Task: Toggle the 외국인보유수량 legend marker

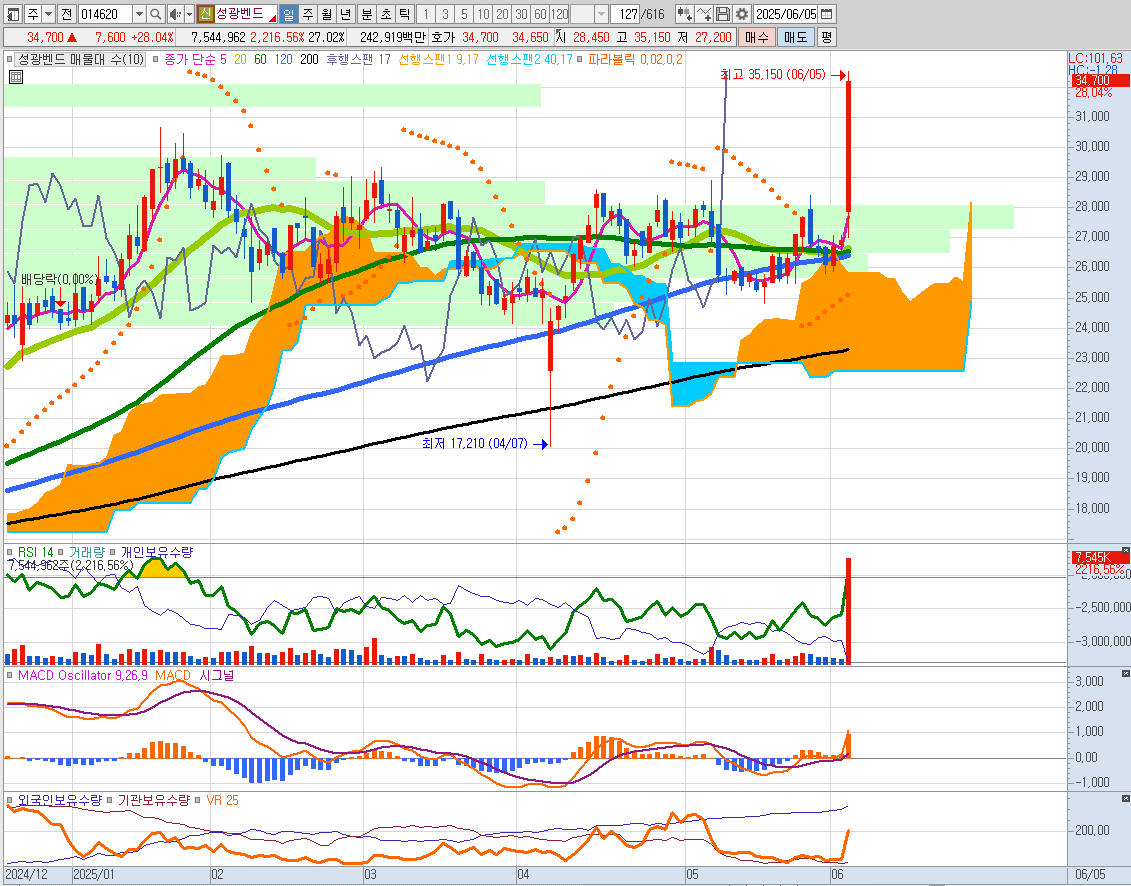Action: click(x=9, y=800)
